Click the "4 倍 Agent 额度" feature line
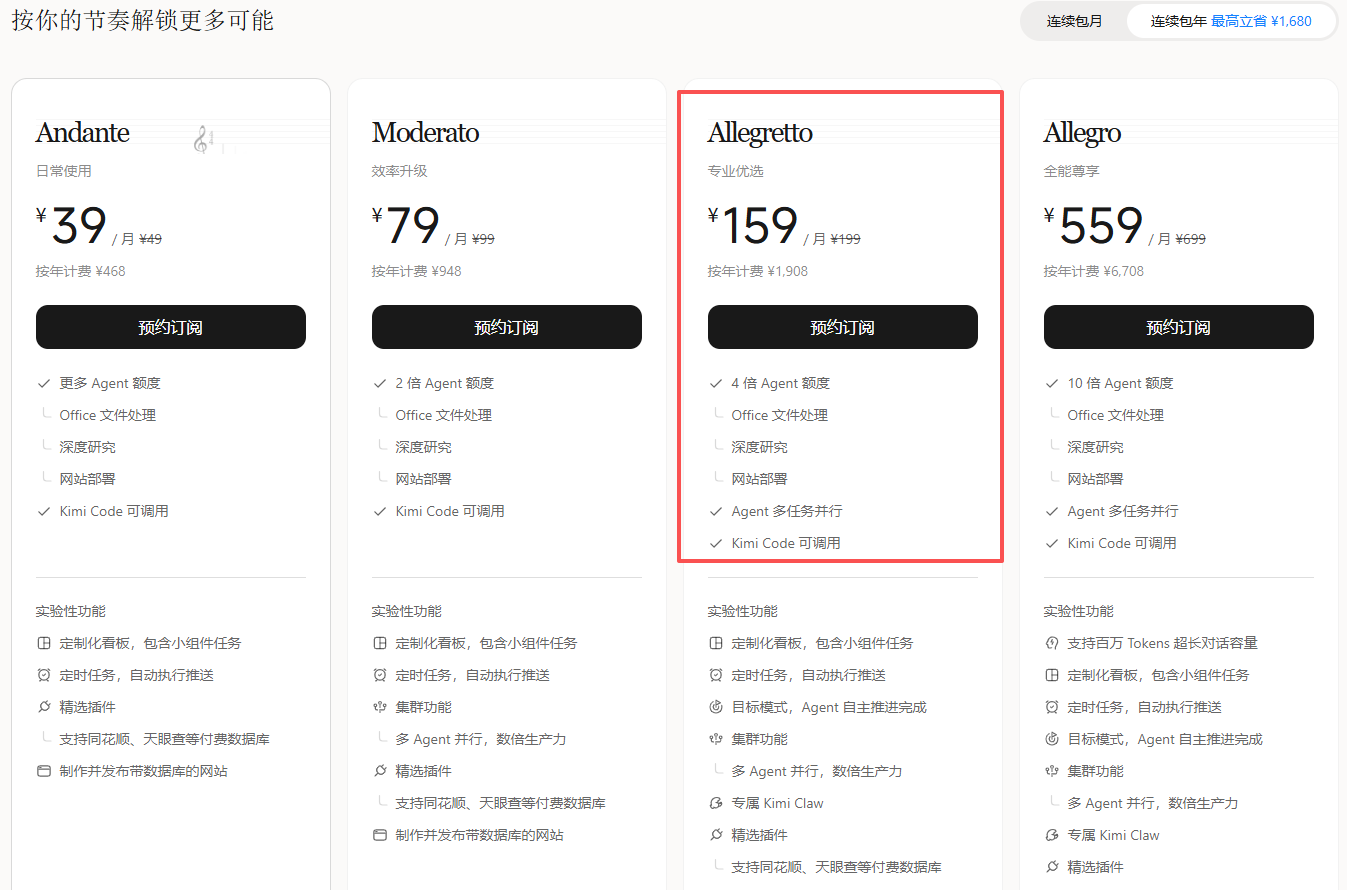This screenshot has height=890, width=1347. (x=781, y=383)
